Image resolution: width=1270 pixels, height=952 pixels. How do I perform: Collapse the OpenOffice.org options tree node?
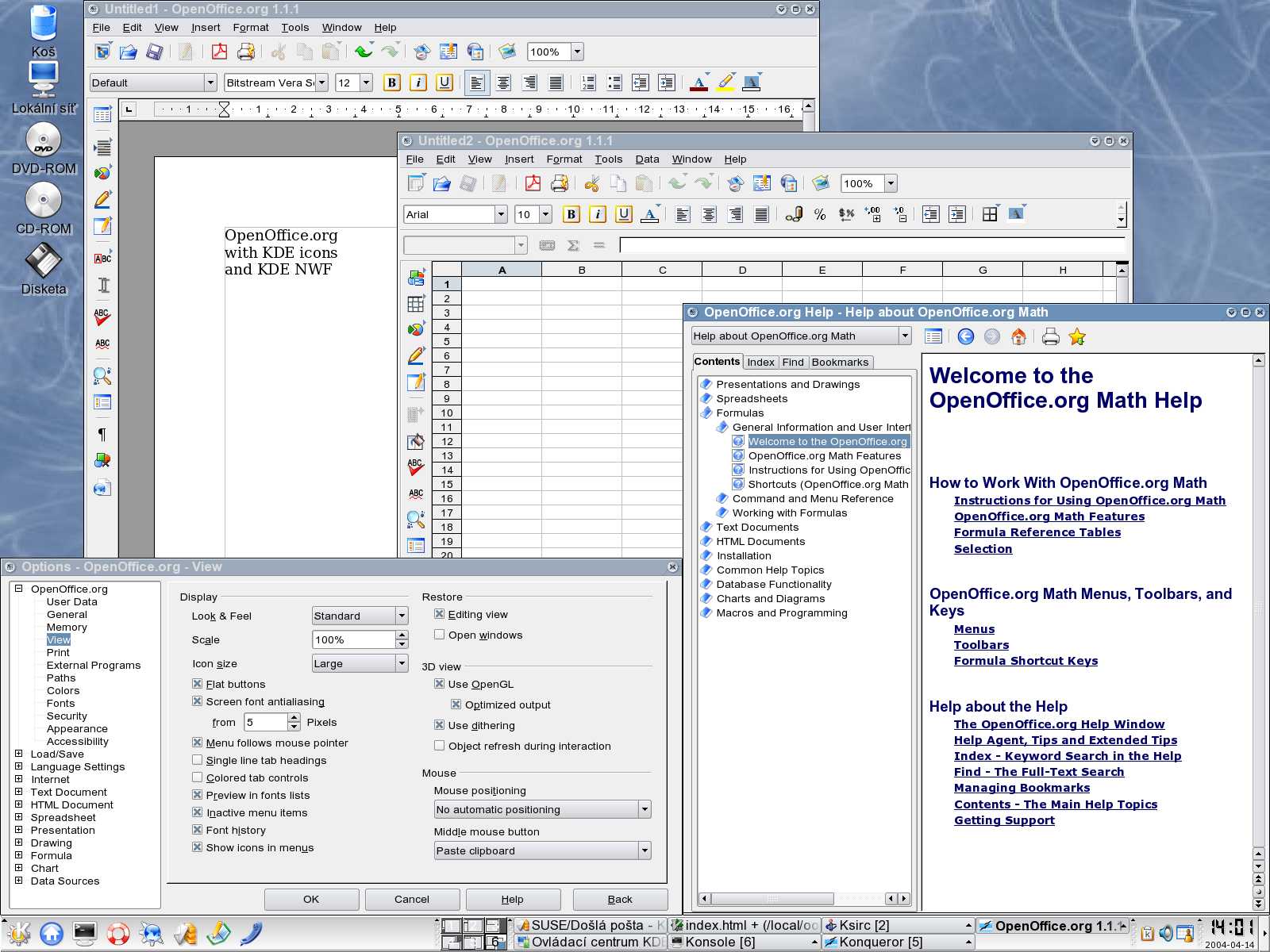point(19,589)
